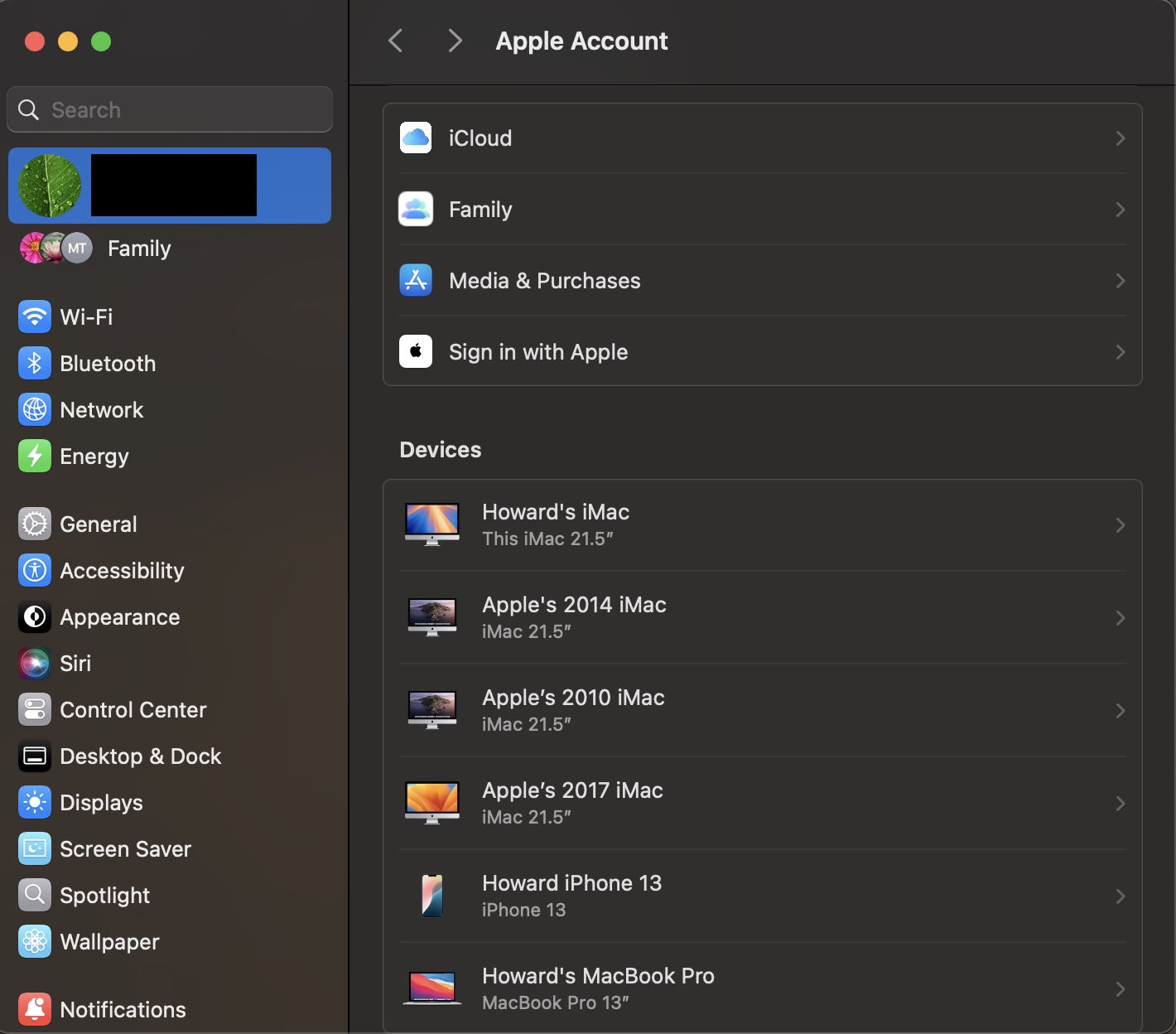This screenshot has height=1034, width=1176.
Task: Open Notifications settings label
Action: coord(123,1010)
